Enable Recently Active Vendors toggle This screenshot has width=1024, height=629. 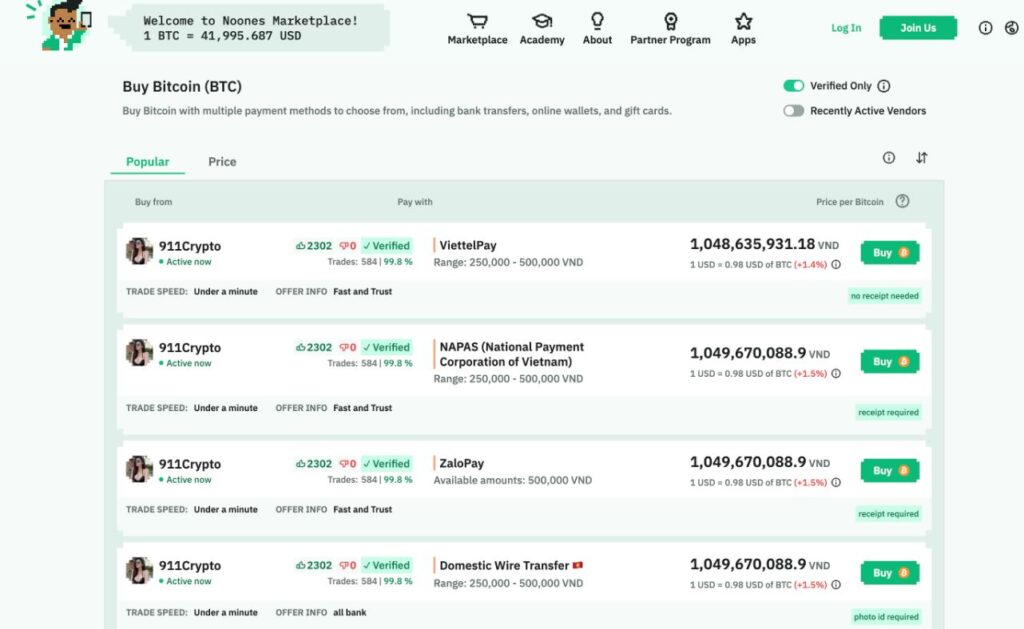coord(793,111)
